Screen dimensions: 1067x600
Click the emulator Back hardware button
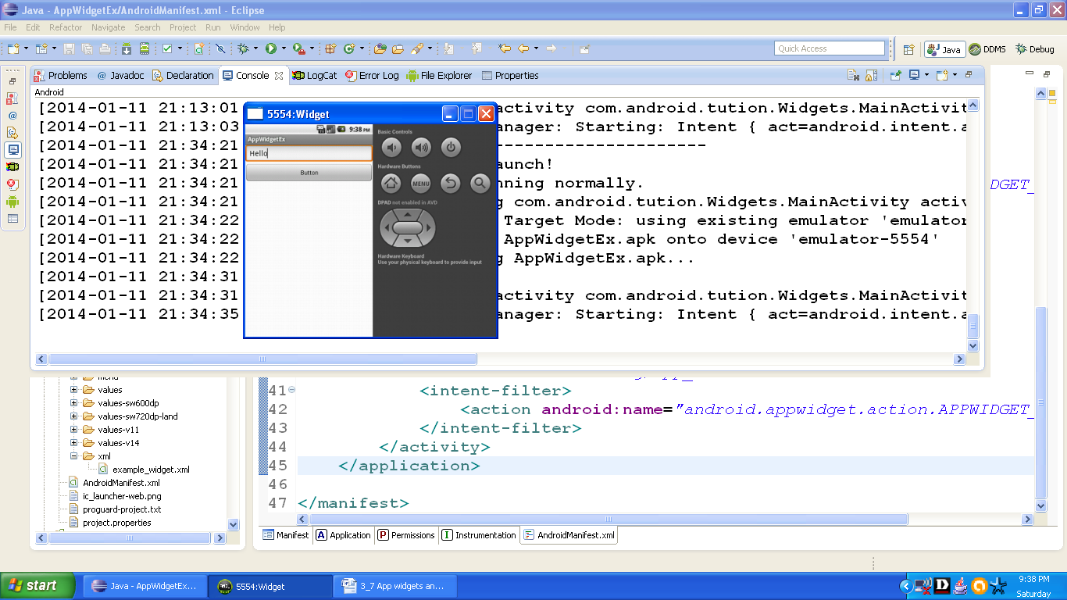tap(450, 182)
